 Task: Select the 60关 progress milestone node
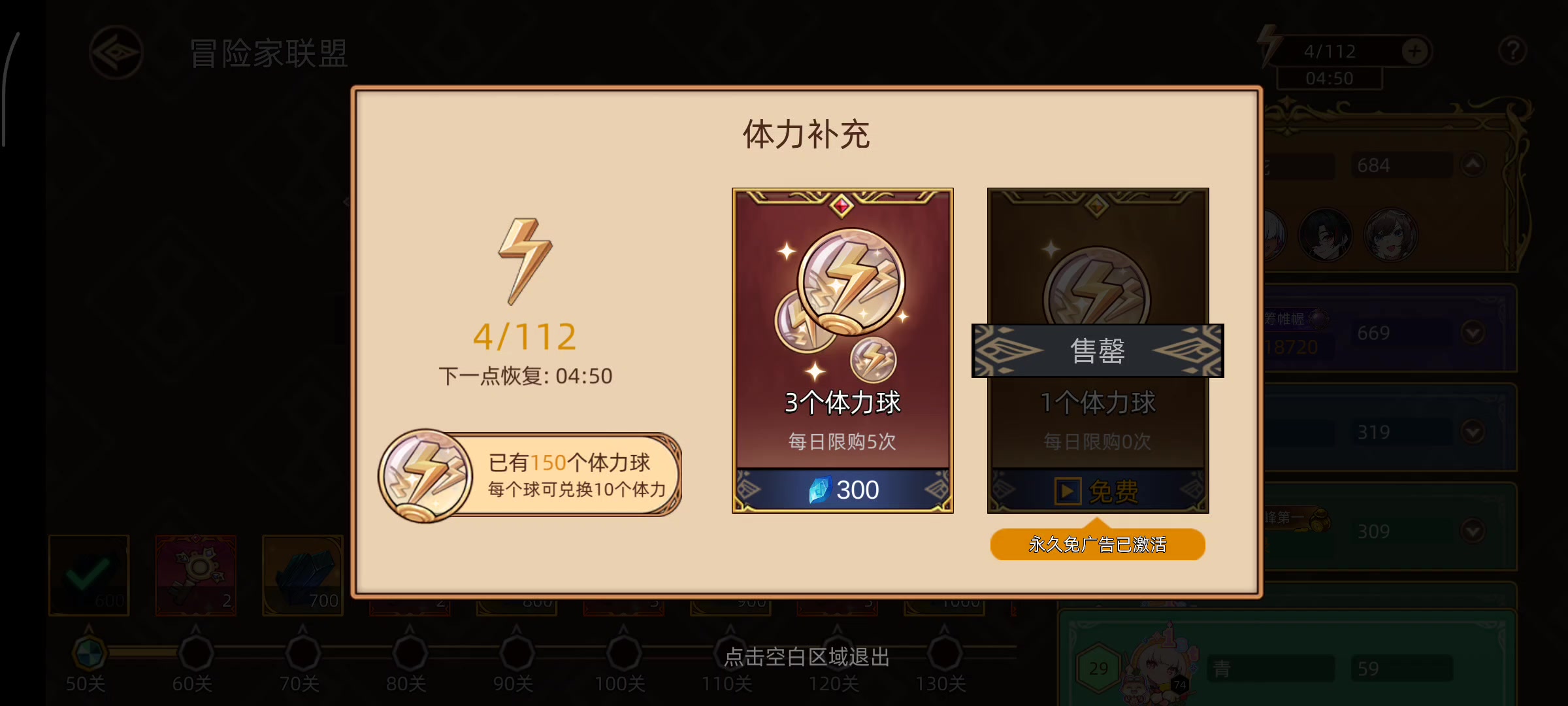coord(195,652)
